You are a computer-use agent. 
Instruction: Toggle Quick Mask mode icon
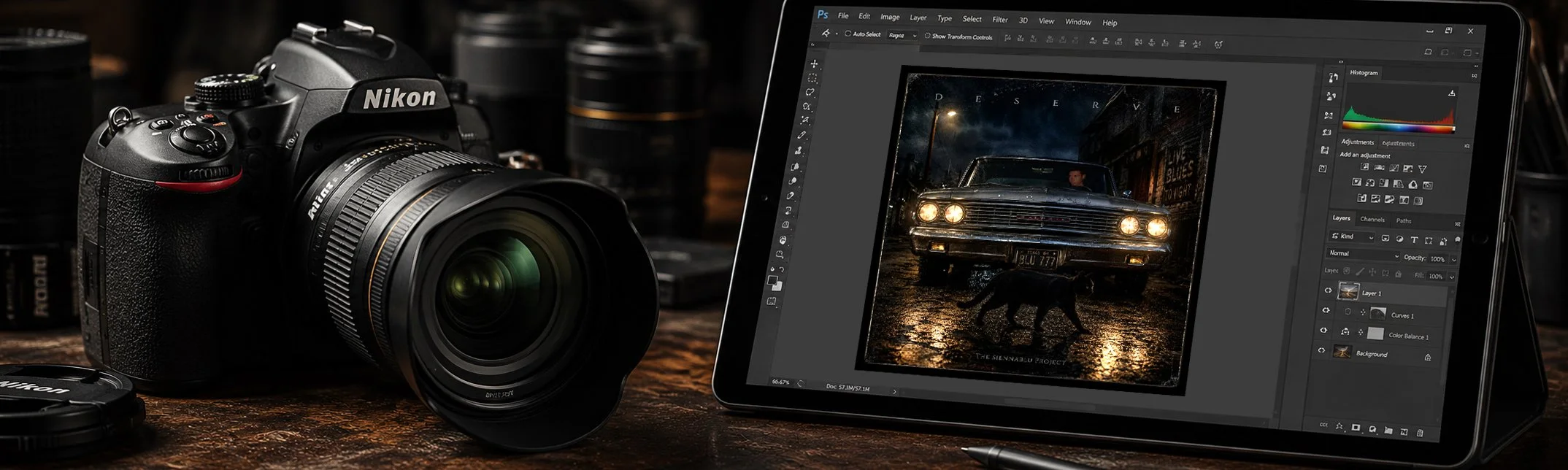(x=772, y=300)
